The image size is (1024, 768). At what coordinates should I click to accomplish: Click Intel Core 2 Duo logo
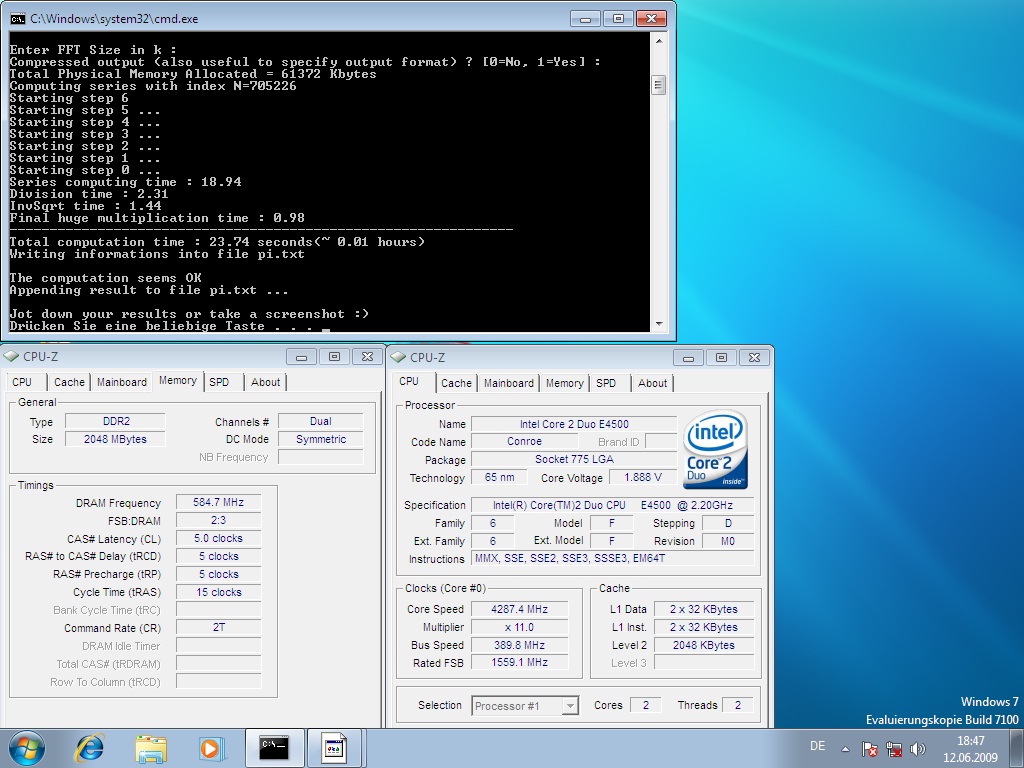[x=715, y=449]
